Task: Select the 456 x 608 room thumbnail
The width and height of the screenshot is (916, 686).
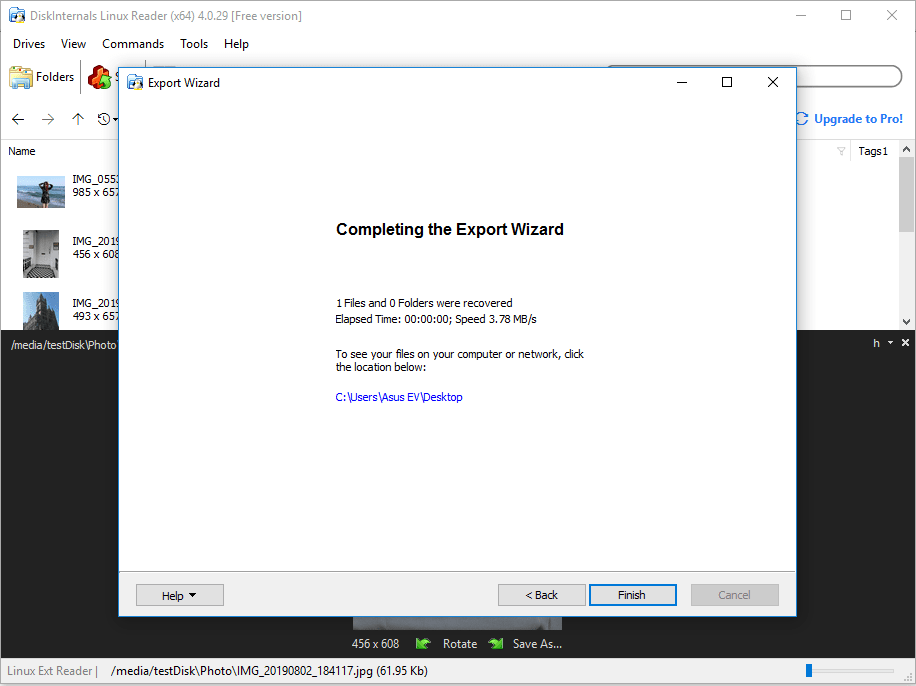Action: [x=41, y=254]
